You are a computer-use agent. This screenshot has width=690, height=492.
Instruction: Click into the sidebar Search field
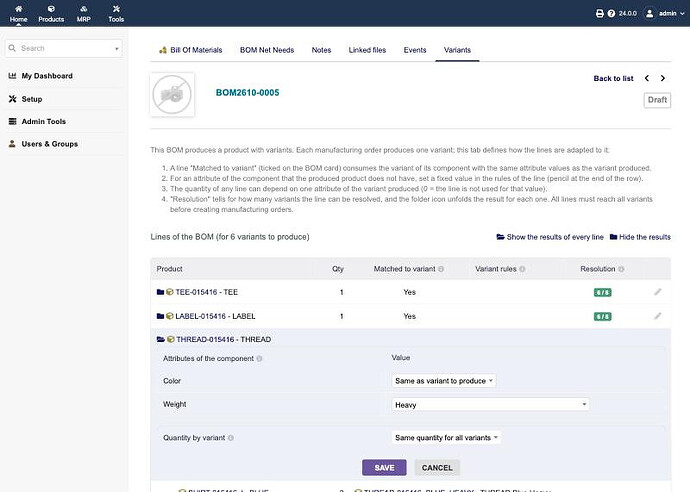(64, 48)
